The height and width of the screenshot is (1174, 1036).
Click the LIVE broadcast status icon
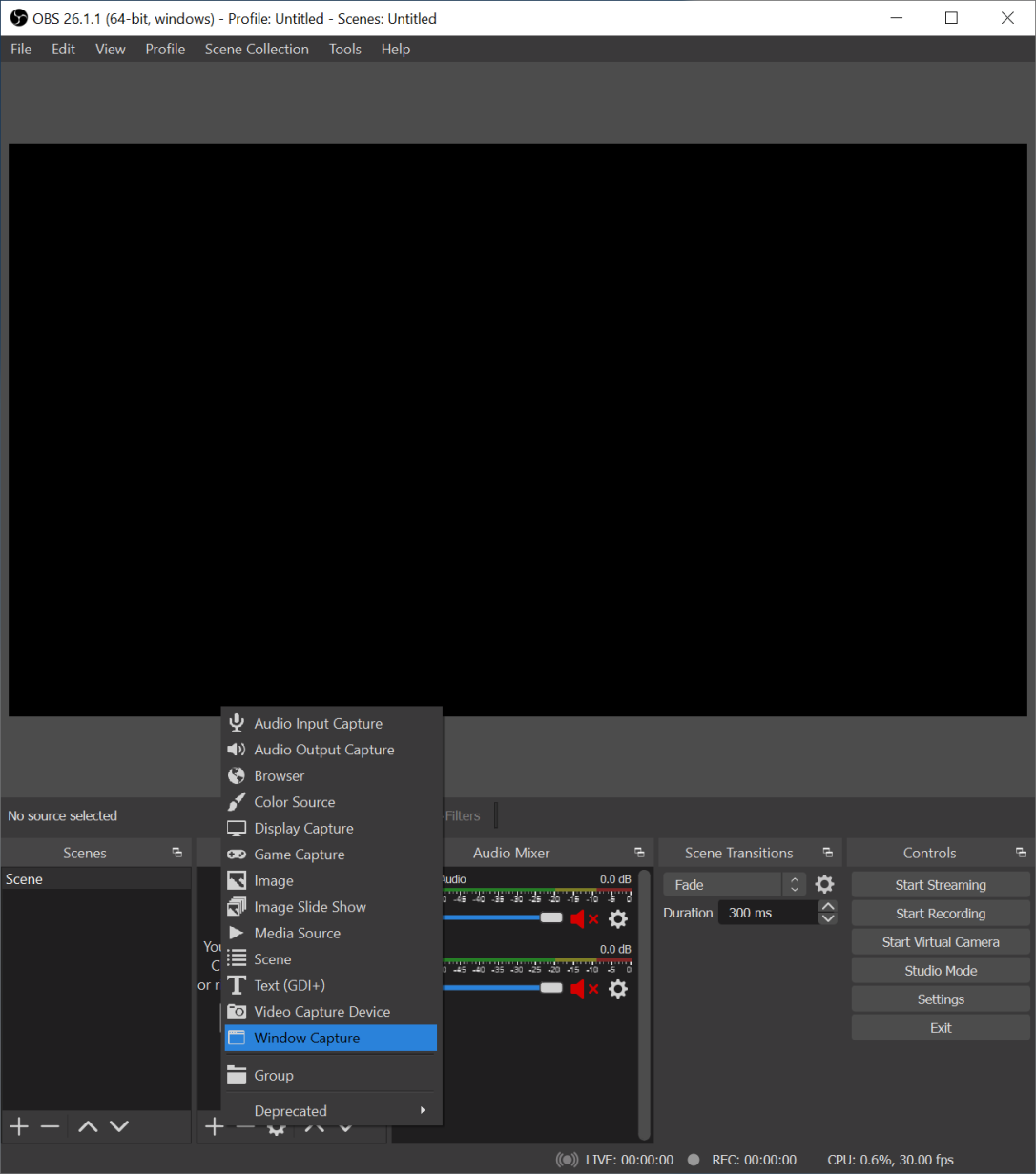[x=568, y=1160]
